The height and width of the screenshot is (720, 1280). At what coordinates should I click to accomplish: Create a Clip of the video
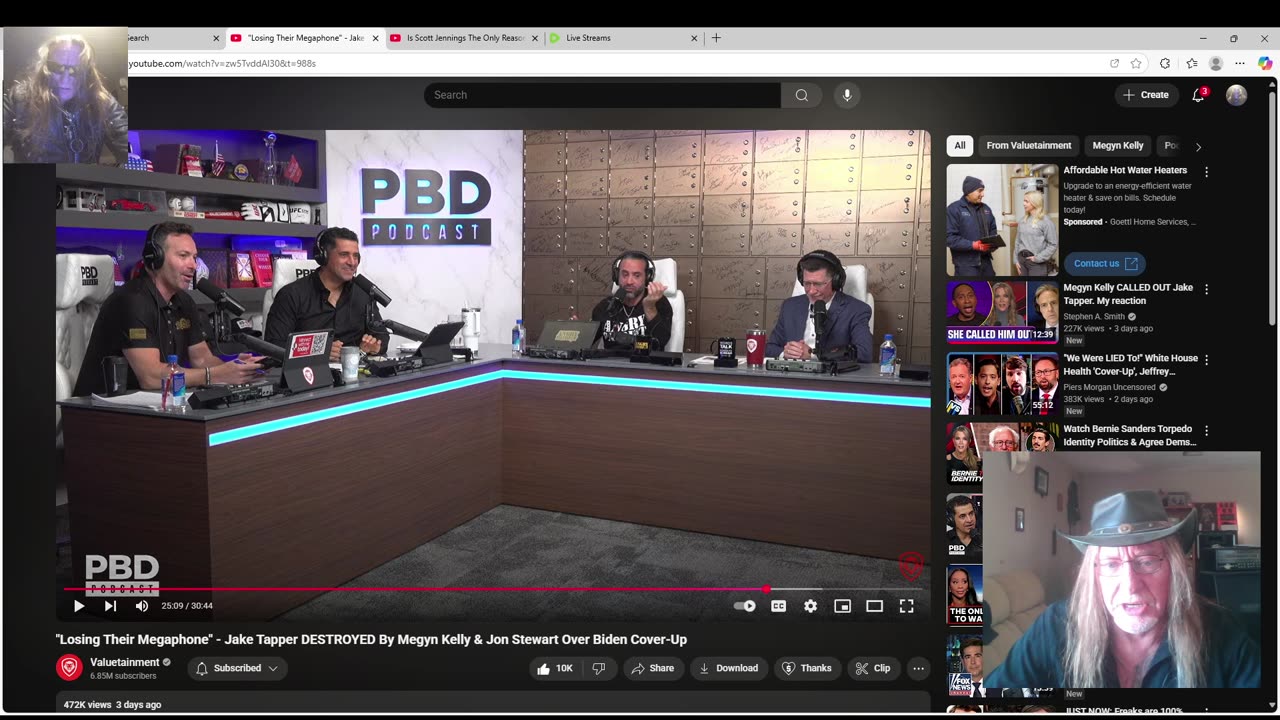(873, 668)
